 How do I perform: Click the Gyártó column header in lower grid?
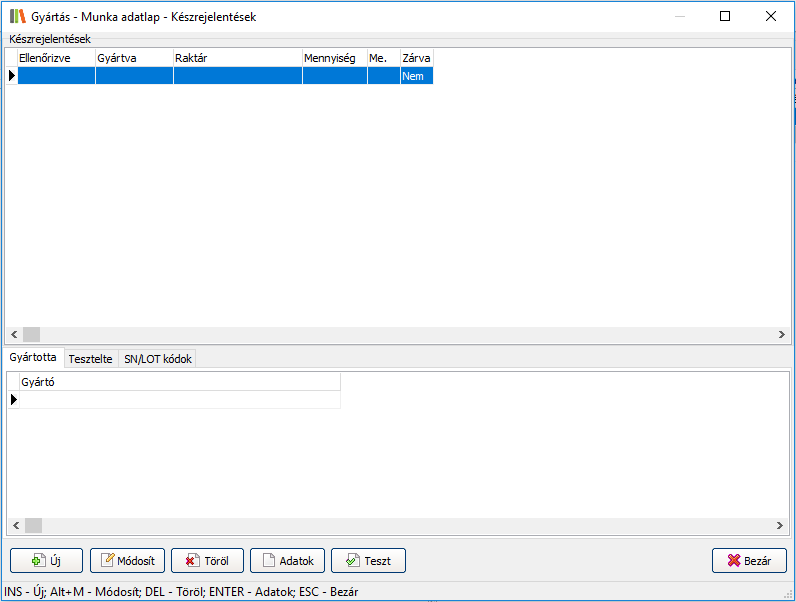(x=180, y=382)
